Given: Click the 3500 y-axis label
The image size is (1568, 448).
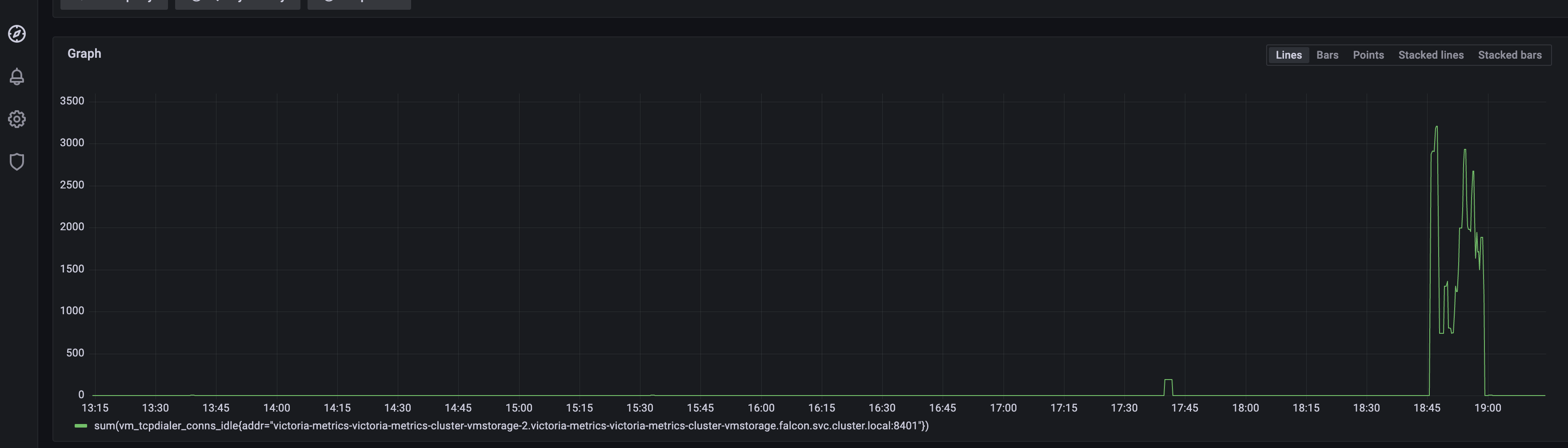Looking at the screenshot, I should [x=72, y=101].
